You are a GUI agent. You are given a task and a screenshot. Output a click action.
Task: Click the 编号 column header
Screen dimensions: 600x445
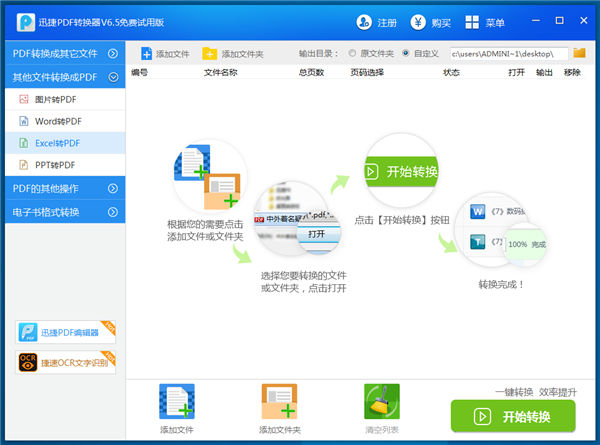[x=139, y=72]
